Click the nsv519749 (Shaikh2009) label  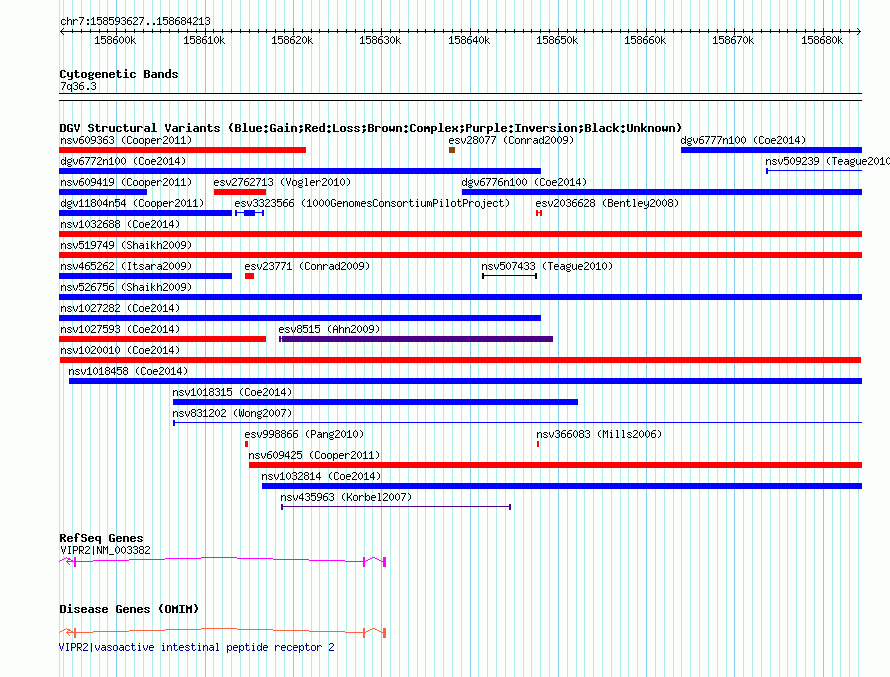pos(126,245)
